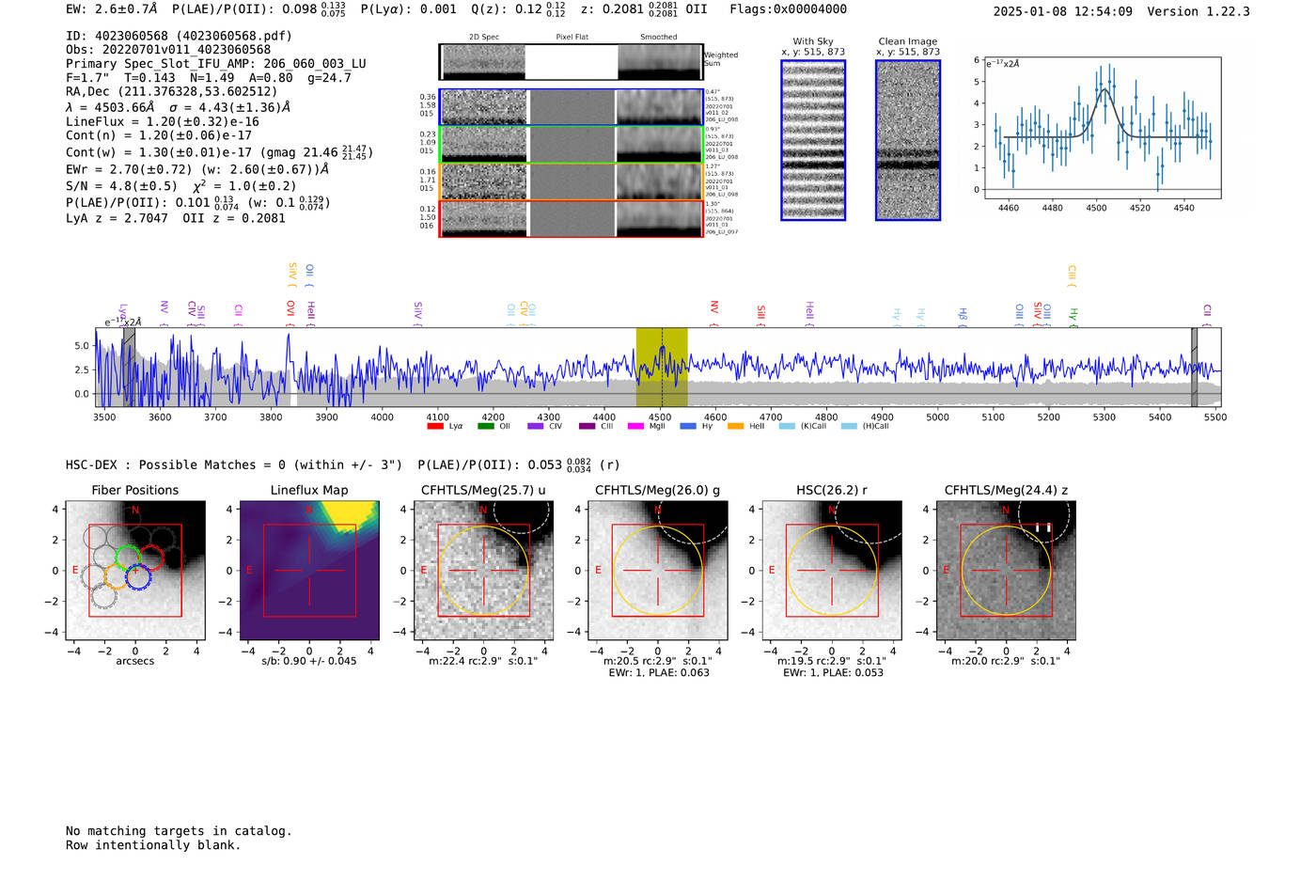Click the gray shaded band near 5460 Å
The height and width of the screenshot is (896, 1316).
click(1194, 368)
